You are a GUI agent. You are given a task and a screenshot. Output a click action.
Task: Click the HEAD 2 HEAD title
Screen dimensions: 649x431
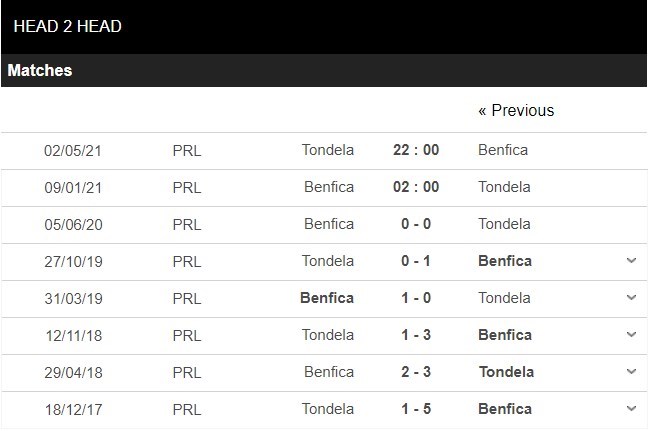(68, 26)
